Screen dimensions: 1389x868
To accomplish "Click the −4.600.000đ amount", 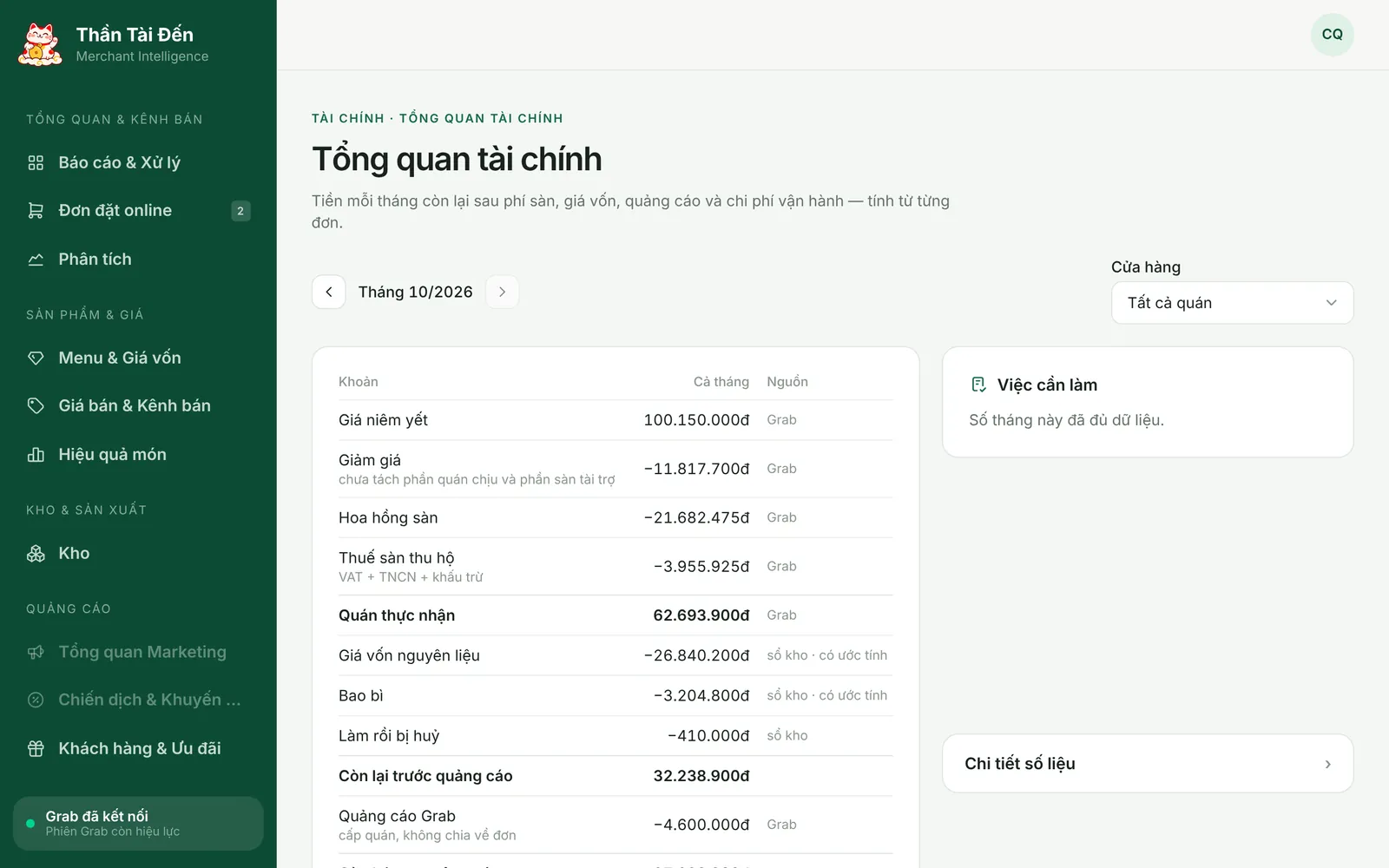I will [701, 825].
